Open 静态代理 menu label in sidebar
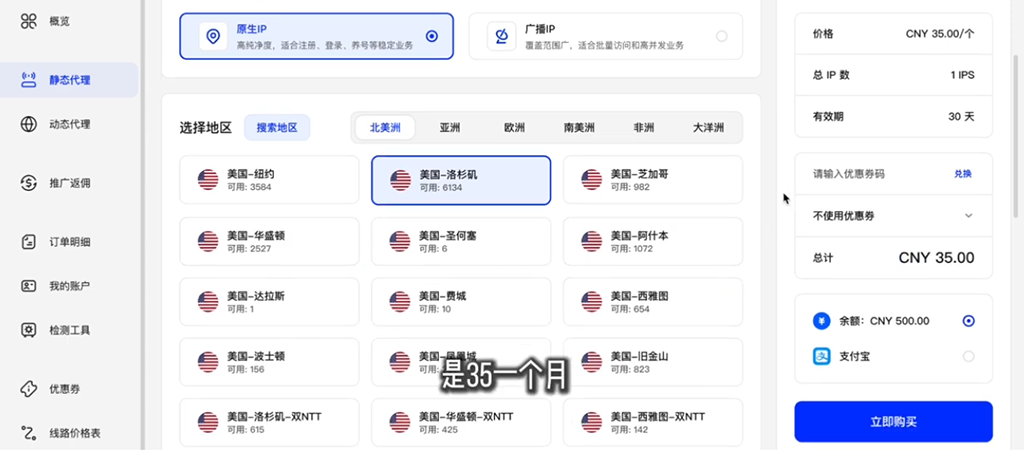The width and height of the screenshot is (1024, 457). click(x=70, y=81)
